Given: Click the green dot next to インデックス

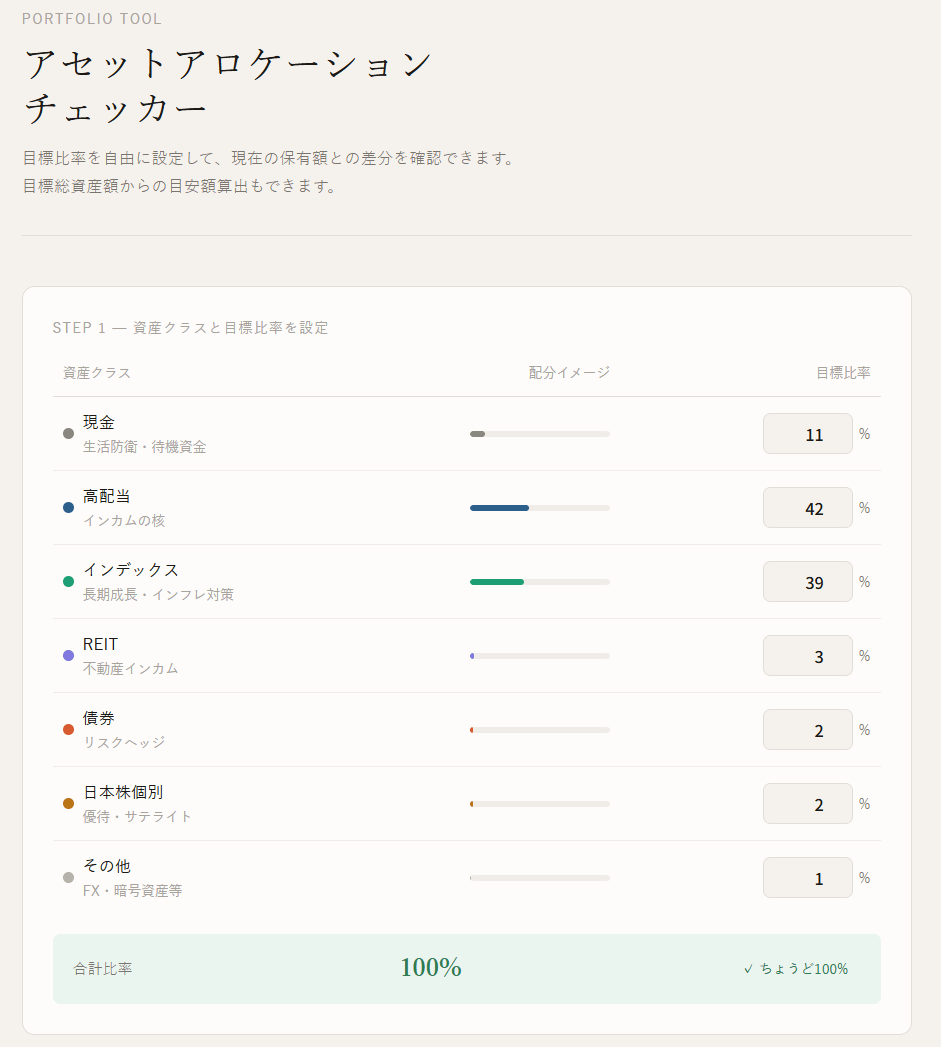Looking at the screenshot, I should point(68,582).
